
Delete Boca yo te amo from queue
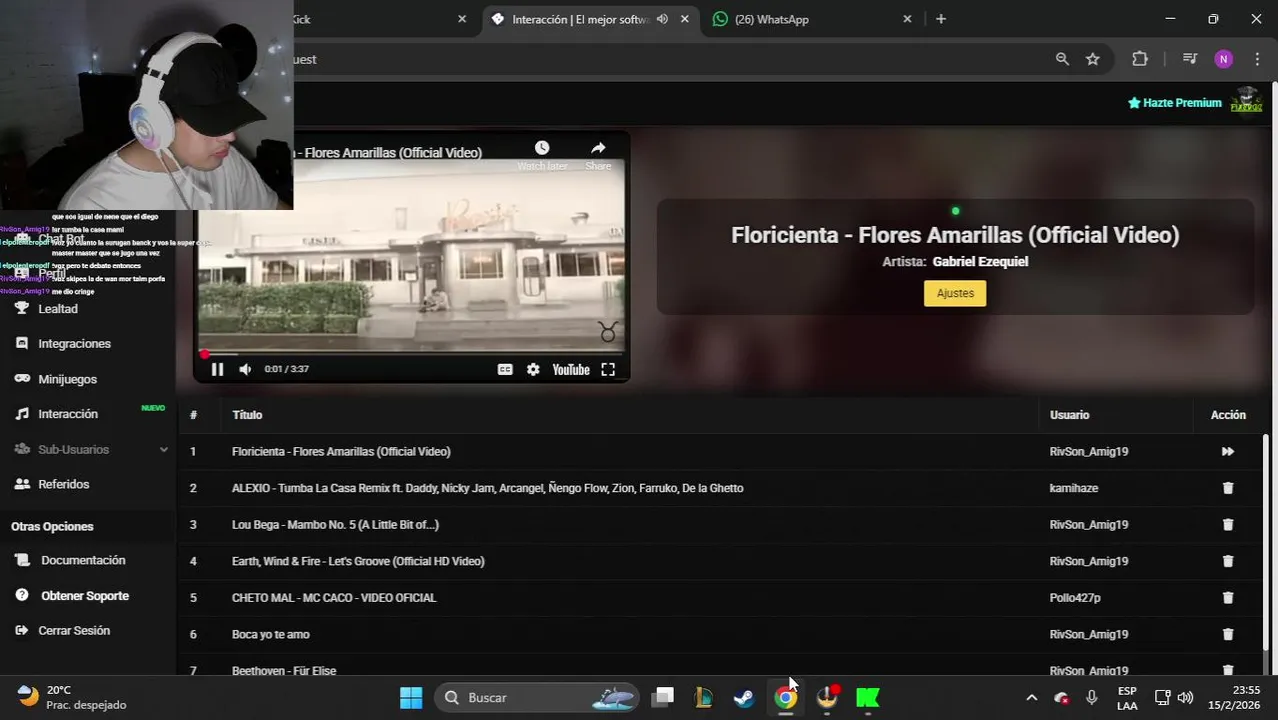[1228, 634]
